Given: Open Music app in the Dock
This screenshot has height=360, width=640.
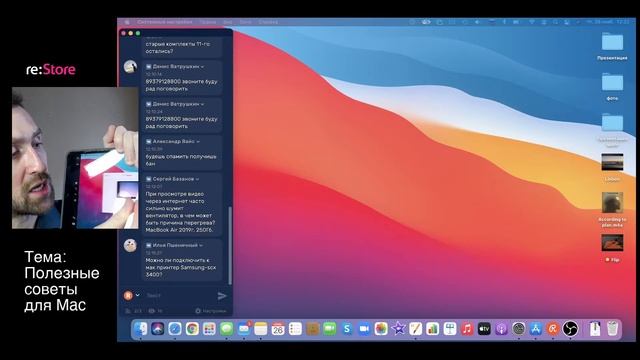Looking at the screenshot, I should (467, 329).
